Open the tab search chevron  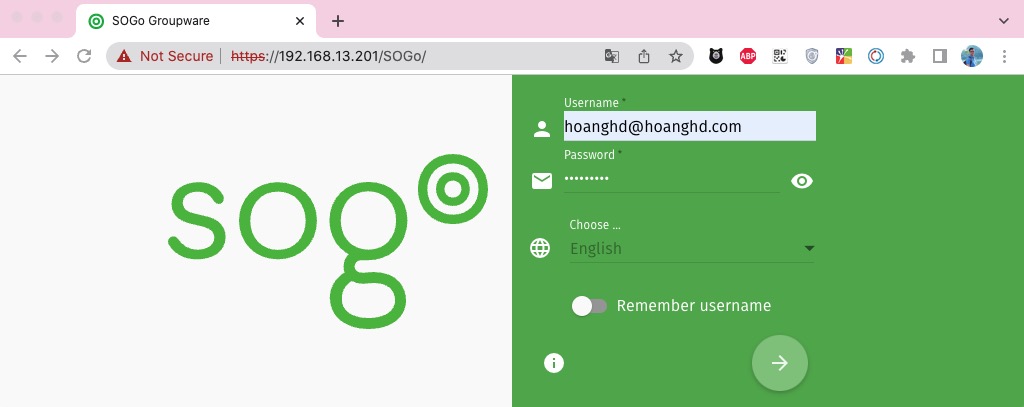pyautogui.click(x=1004, y=21)
